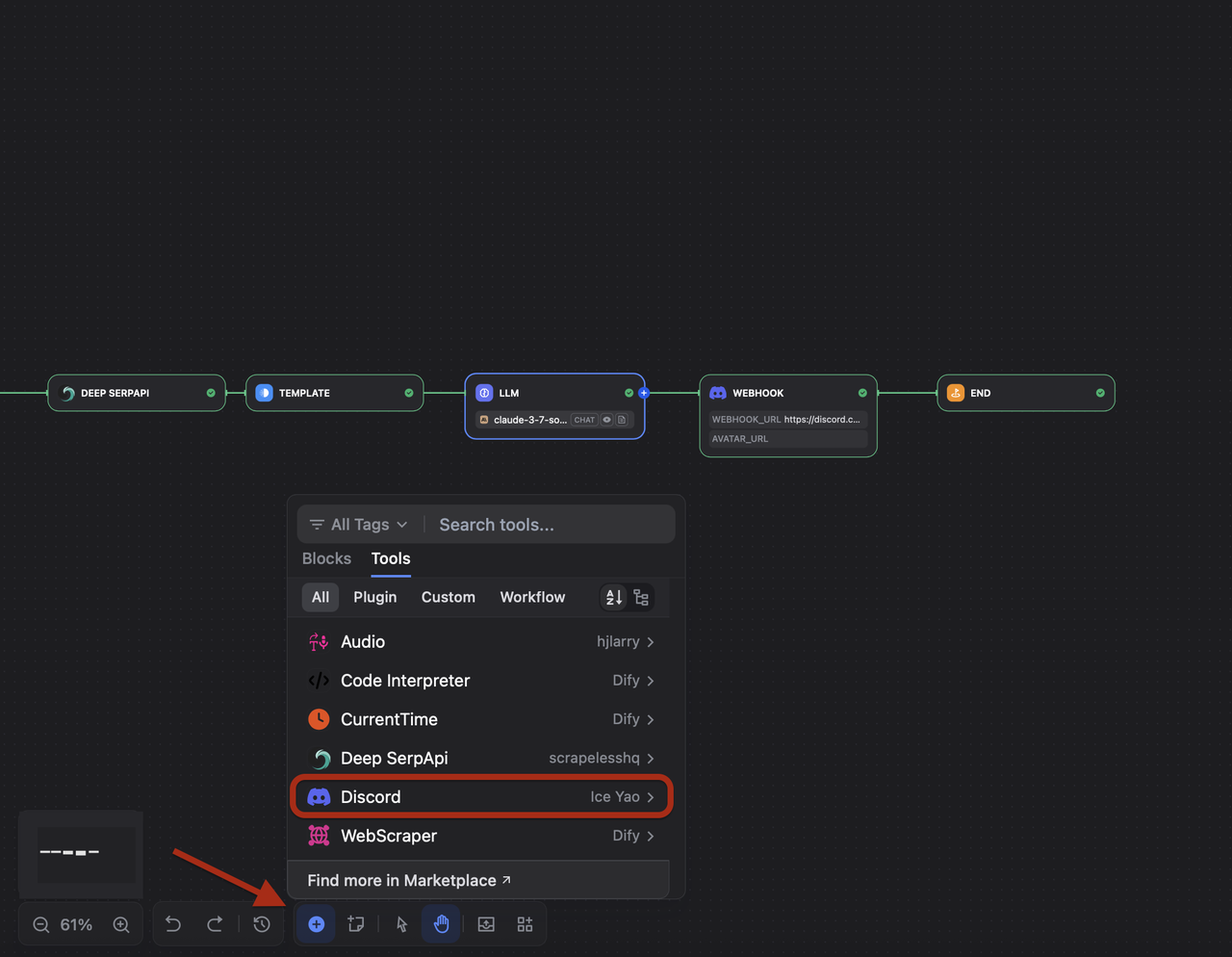This screenshot has height=957, width=1232.
Task: Select the Workflow filter tab
Action: 532,597
